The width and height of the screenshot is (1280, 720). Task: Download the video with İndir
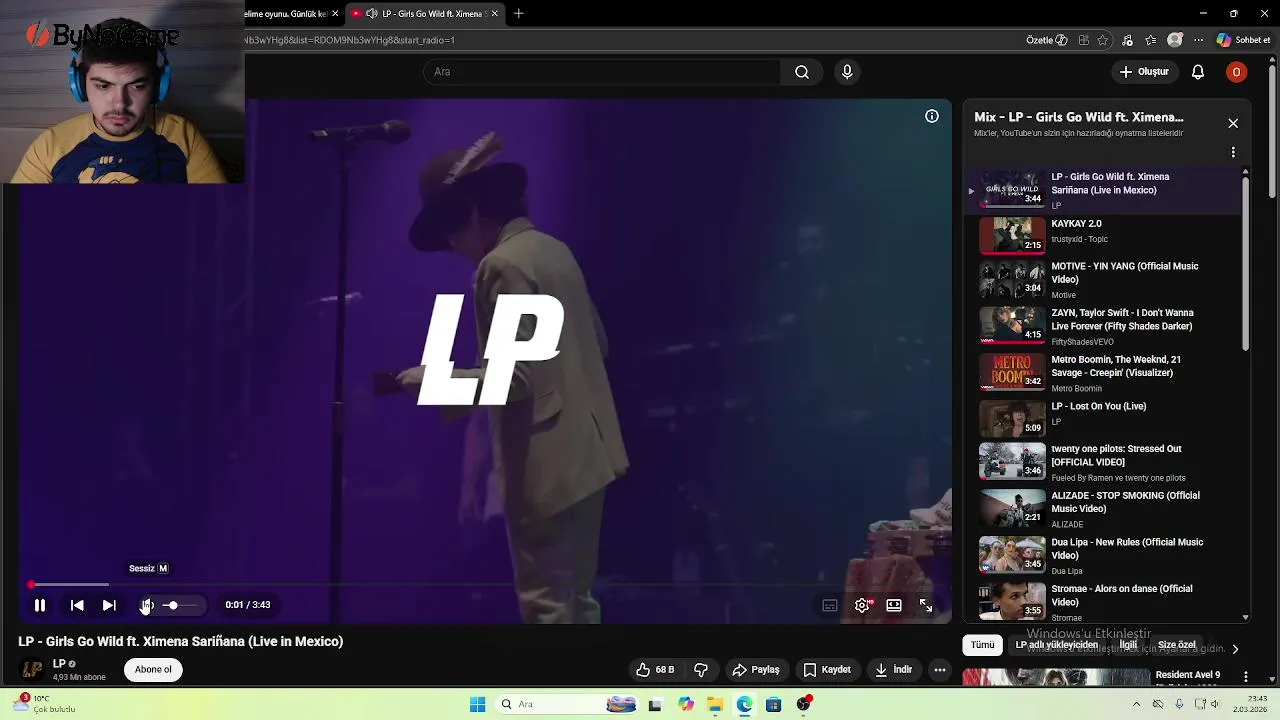(893, 670)
